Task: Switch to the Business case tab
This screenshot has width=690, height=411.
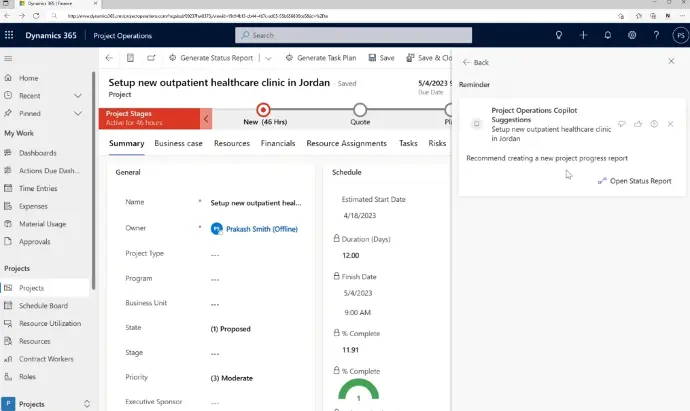Action: (x=178, y=143)
